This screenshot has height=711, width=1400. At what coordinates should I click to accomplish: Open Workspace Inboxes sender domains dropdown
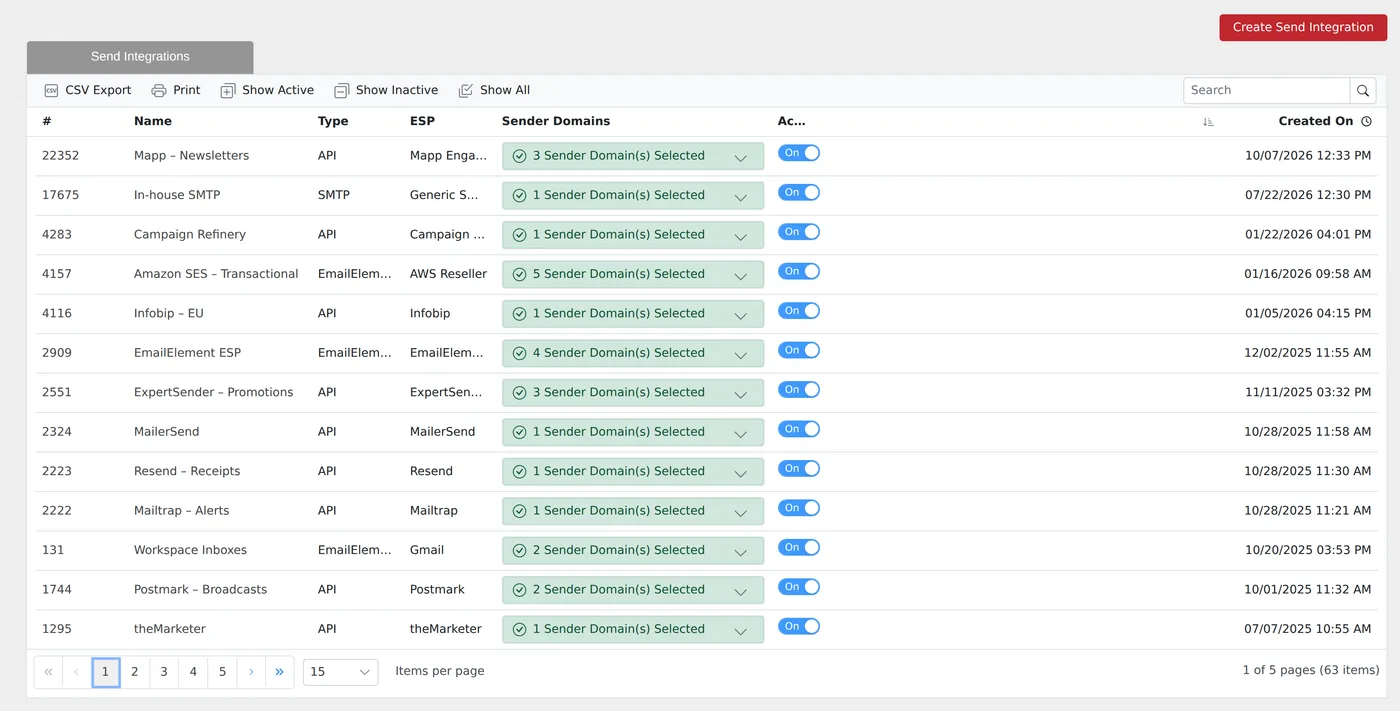click(x=633, y=550)
